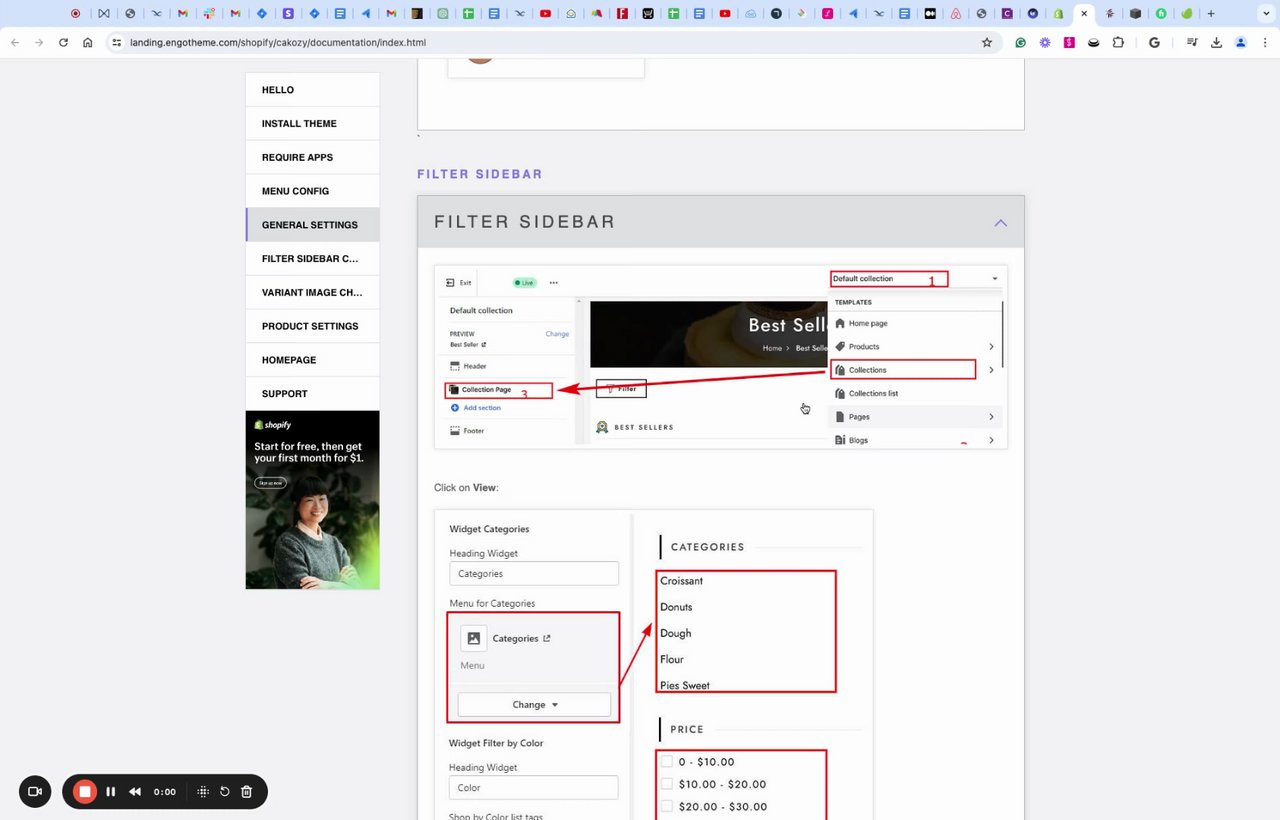Go to PRODUCT SETTINGS in sidebar
Image resolution: width=1280 pixels, height=820 pixels.
[312, 326]
